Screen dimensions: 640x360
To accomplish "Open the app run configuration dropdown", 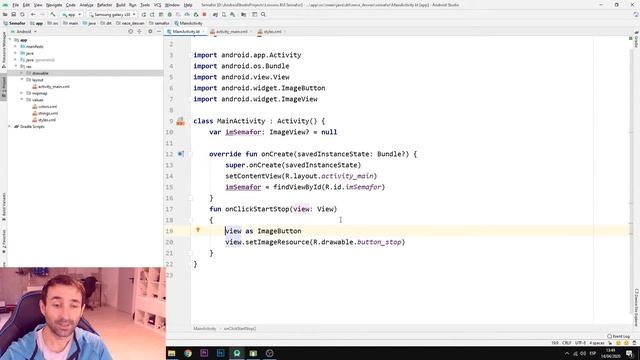I will pyautogui.click(x=71, y=14).
